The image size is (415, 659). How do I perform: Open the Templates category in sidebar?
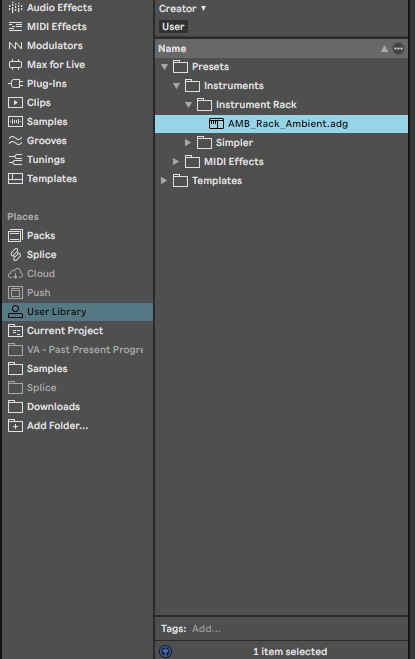(52, 179)
